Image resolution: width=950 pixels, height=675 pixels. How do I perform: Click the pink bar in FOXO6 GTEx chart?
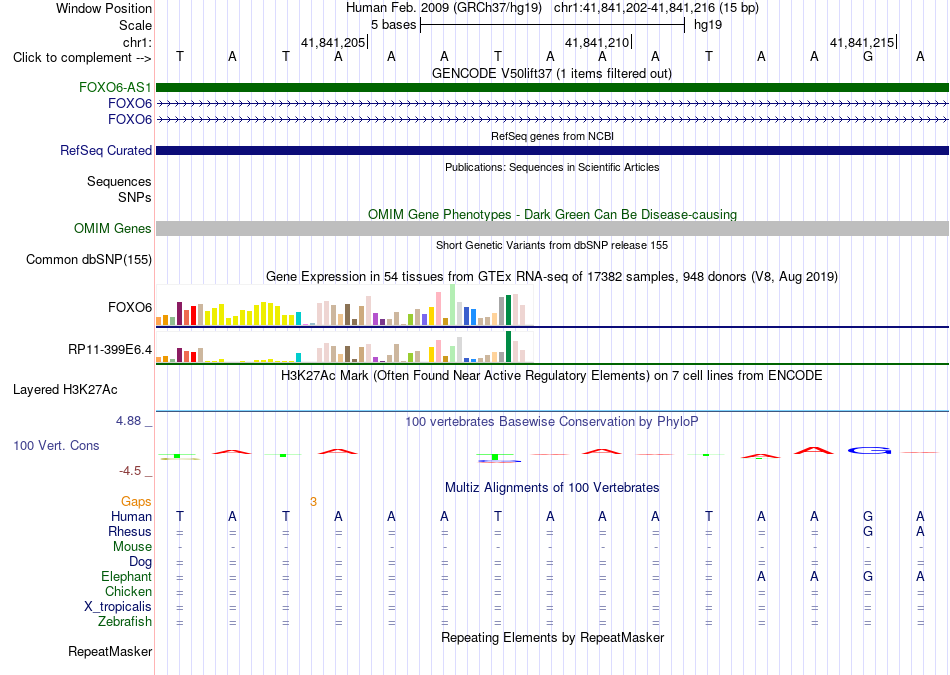(x=438, y=308)
